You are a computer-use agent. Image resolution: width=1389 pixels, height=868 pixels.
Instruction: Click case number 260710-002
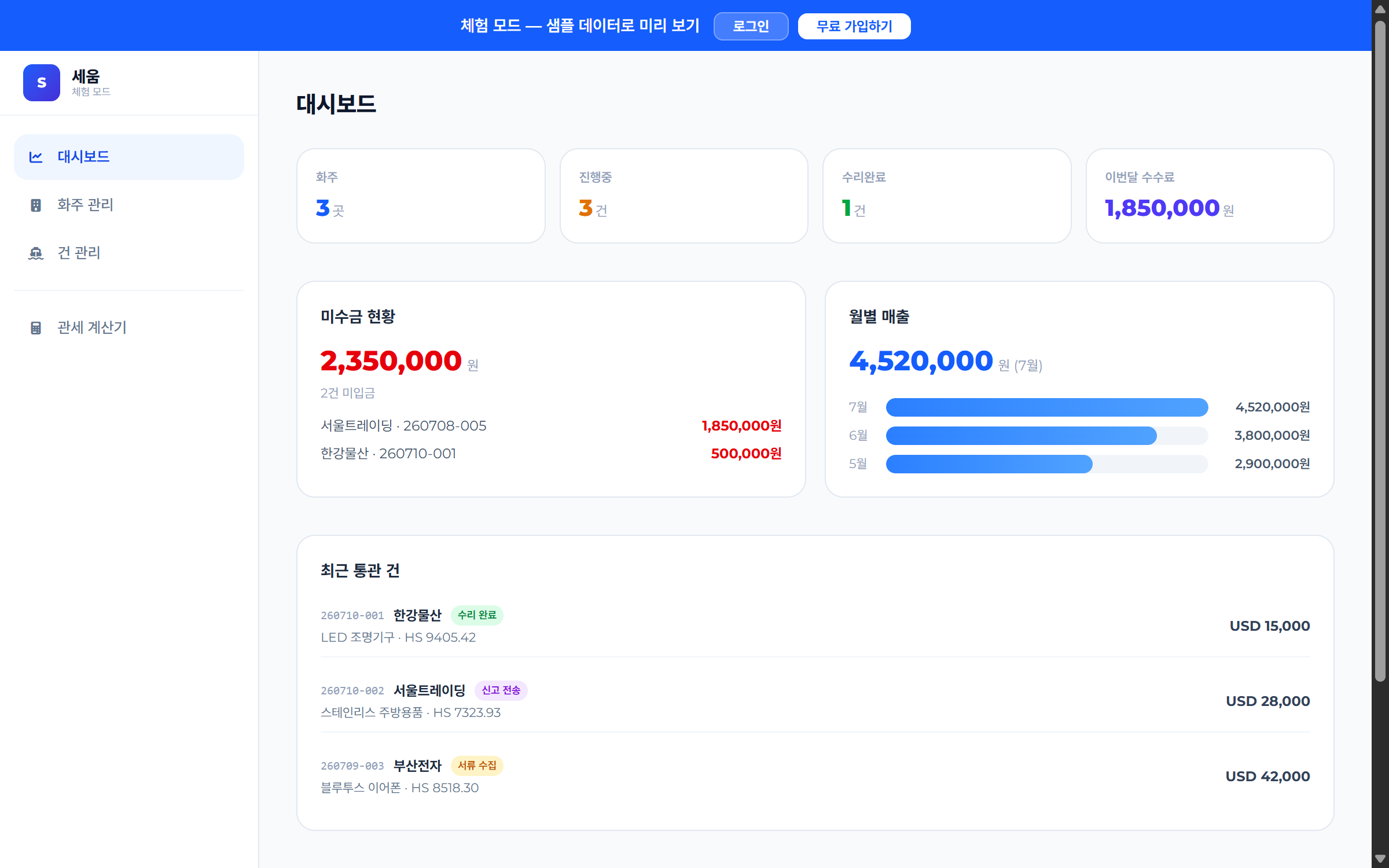(352, 691)
